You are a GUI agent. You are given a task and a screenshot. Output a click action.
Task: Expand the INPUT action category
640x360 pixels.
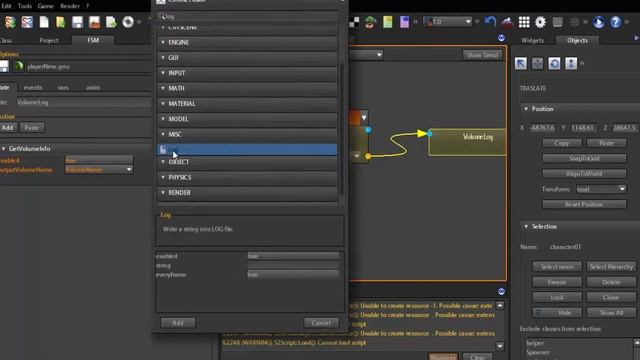(247, 73)
